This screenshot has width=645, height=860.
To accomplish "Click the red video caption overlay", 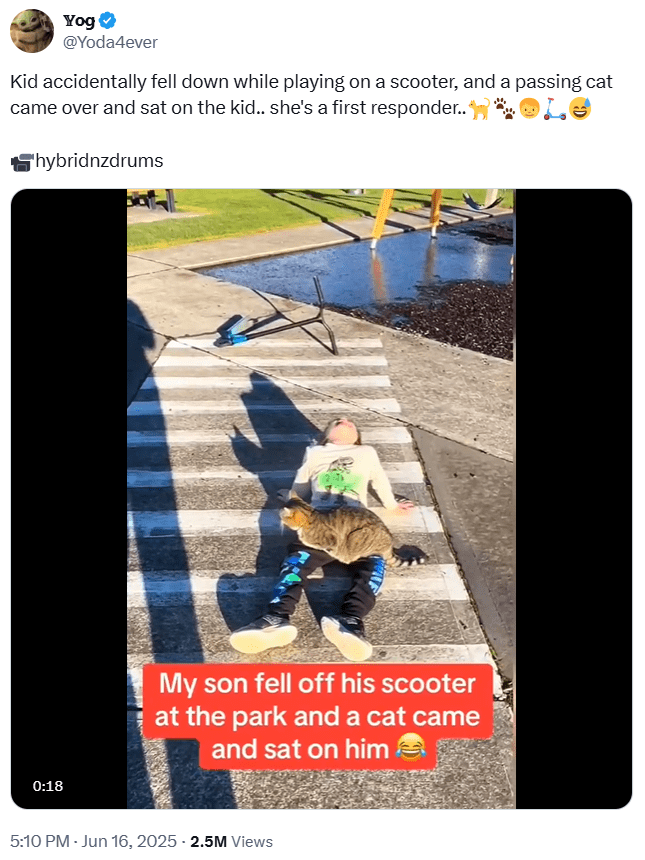I will [318, 716].
